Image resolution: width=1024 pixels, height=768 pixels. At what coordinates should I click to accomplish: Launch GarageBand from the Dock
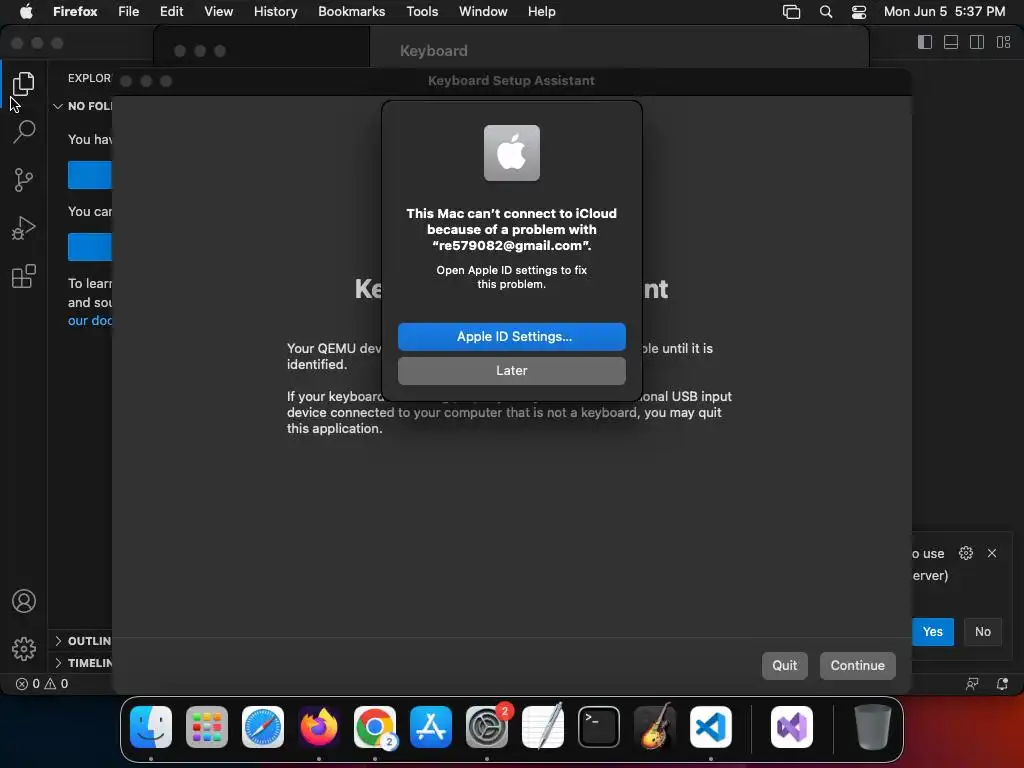pyautogui.click(x=655, y=727)
